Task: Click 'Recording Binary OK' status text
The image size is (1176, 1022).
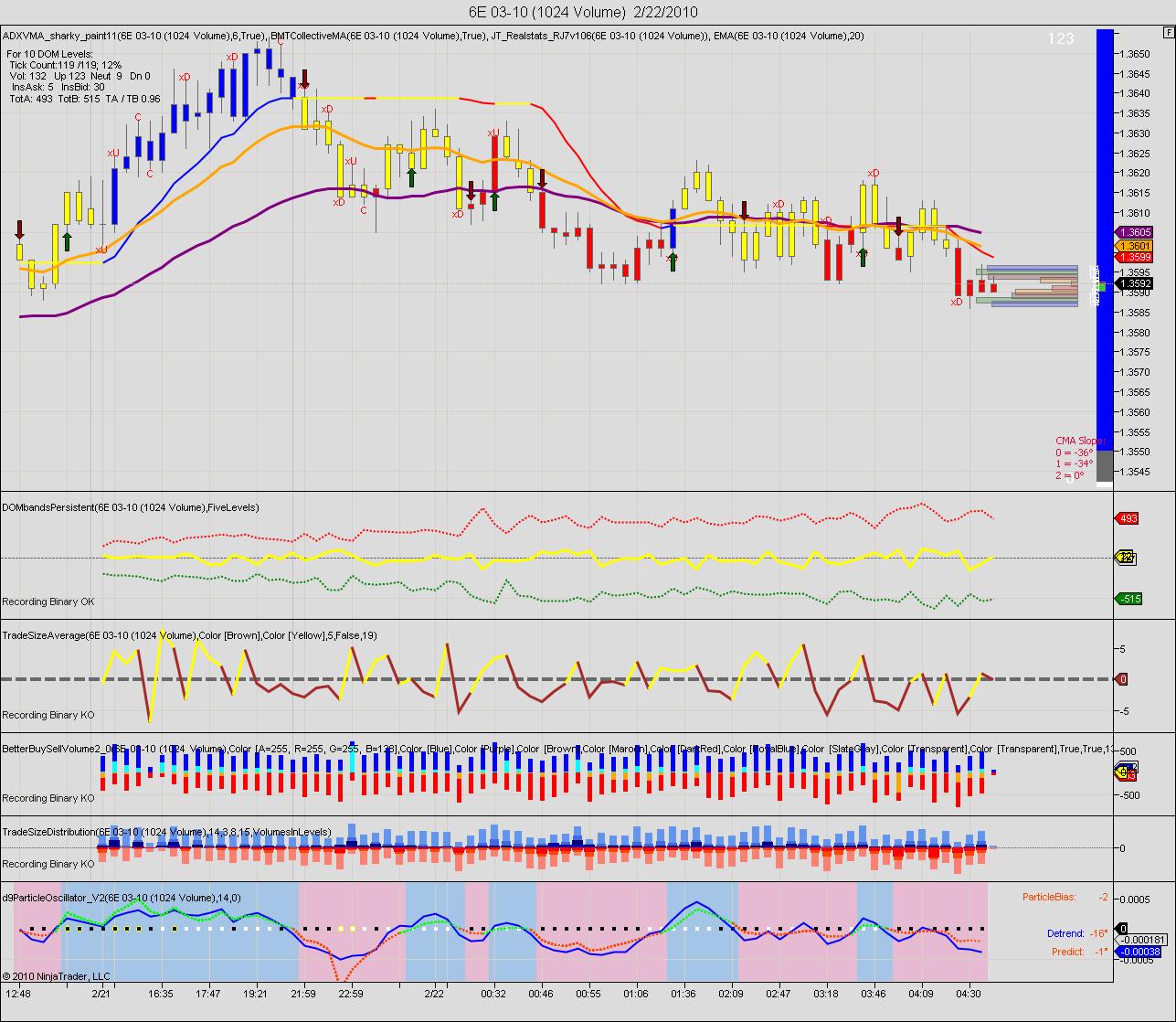Action: (48, 601)
